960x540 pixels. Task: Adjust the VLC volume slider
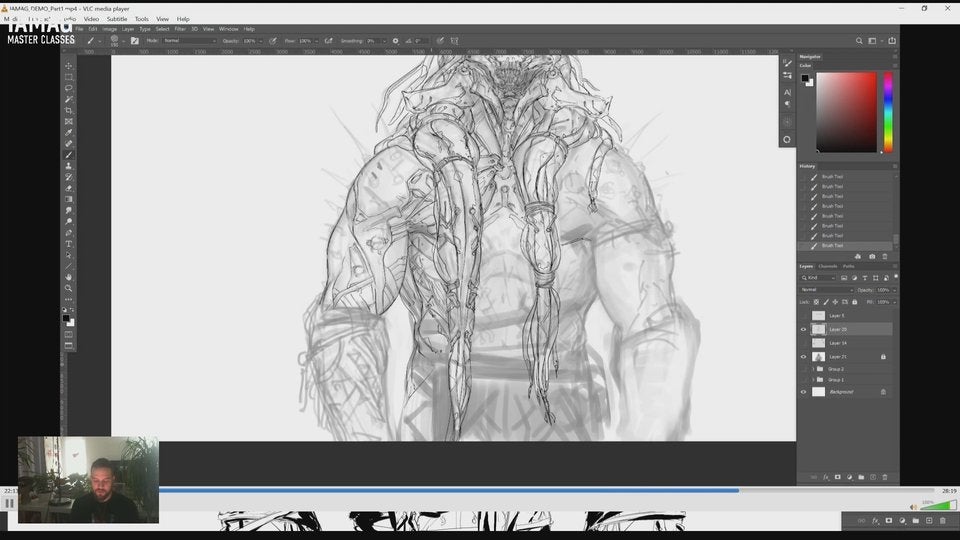tap(938, 506)
